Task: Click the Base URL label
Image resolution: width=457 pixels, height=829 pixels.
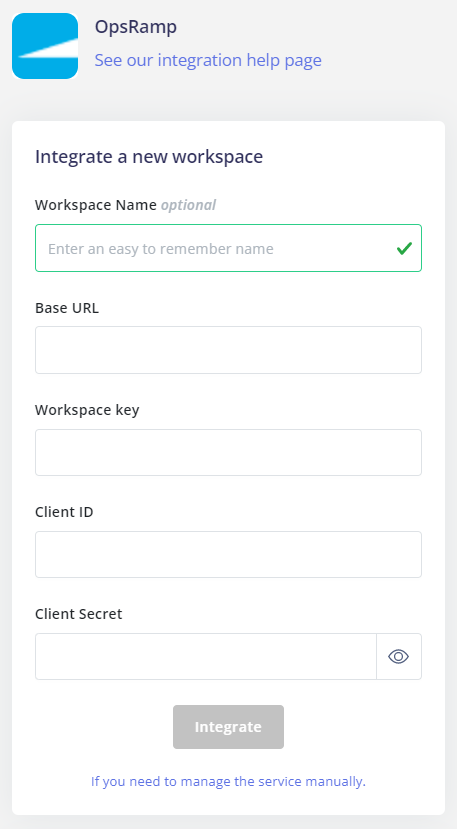Action: click(67, 308)
